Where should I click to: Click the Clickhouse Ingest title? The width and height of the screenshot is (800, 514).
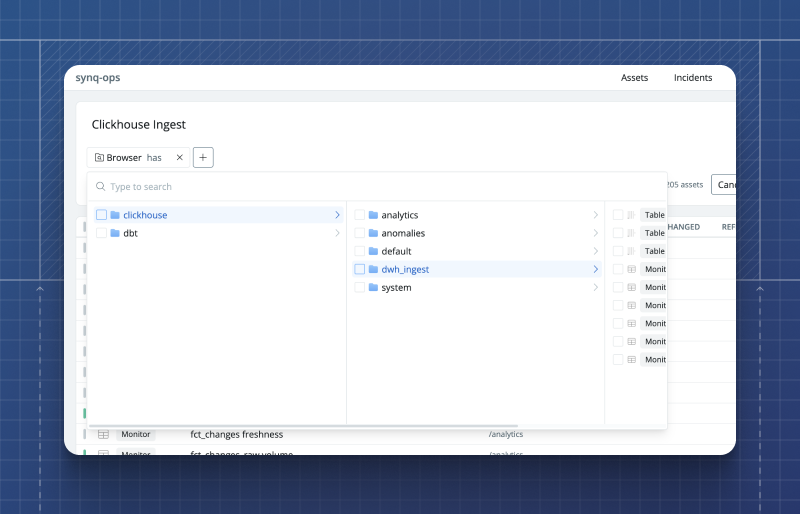click(x=139, y=125)
